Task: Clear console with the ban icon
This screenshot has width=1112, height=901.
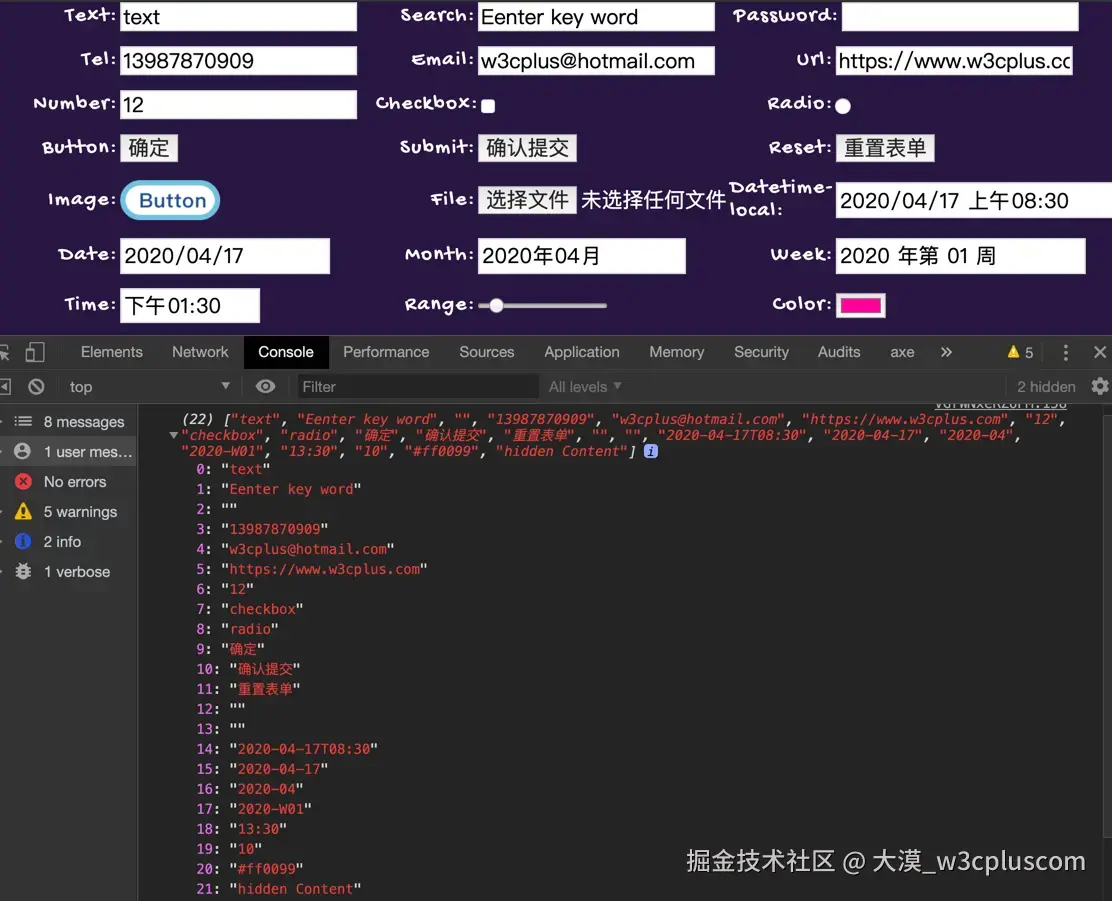Action: point(36,387)
